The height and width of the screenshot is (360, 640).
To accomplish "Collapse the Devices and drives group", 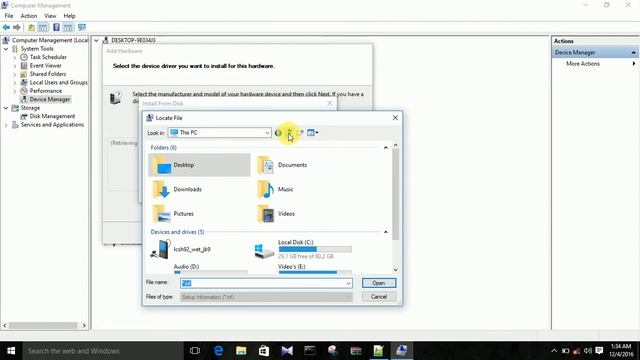I will click(x=386, y=232).
